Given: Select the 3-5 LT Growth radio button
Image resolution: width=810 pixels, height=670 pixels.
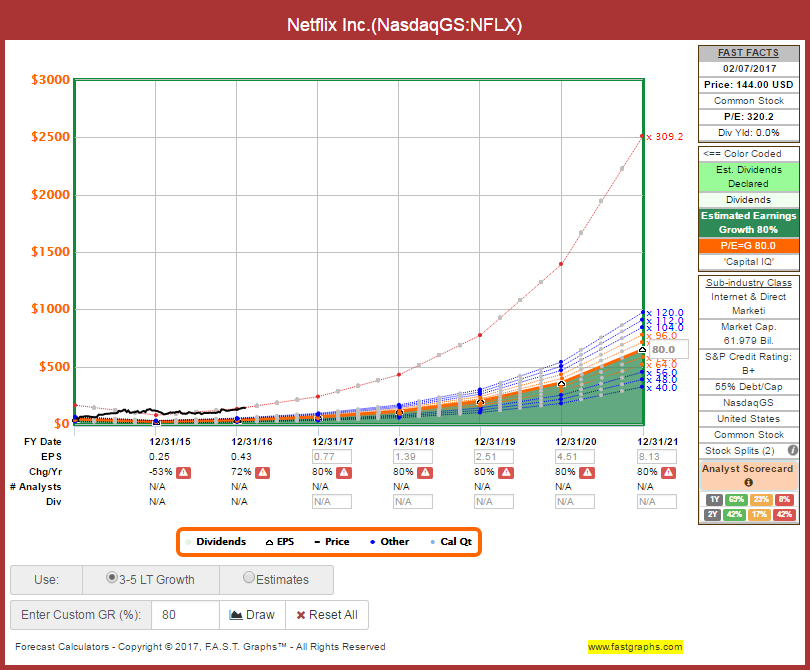Looking at the screenshot, I should (x=111, y=578).
